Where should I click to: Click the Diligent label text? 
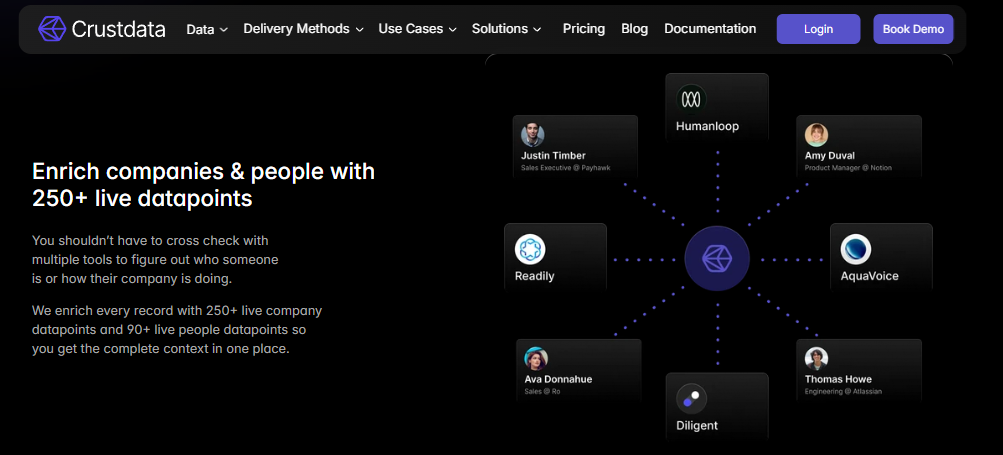tap(697, 426)
